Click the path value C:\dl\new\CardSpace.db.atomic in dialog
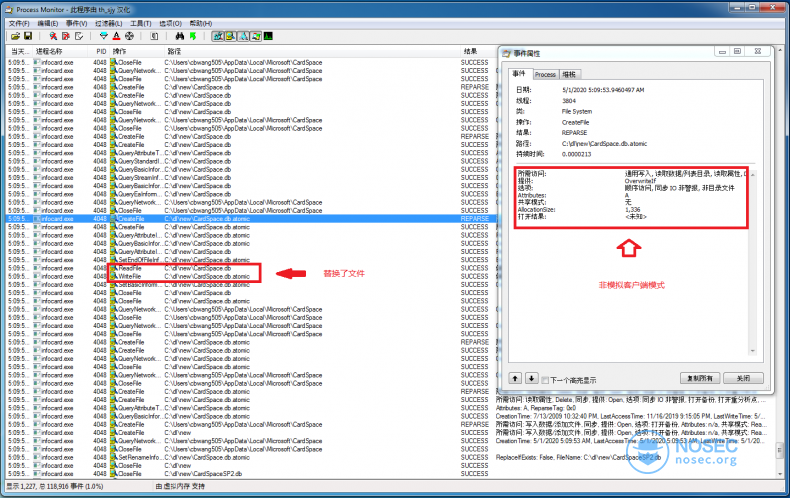790x498 pixels. [x=604, y=144]
